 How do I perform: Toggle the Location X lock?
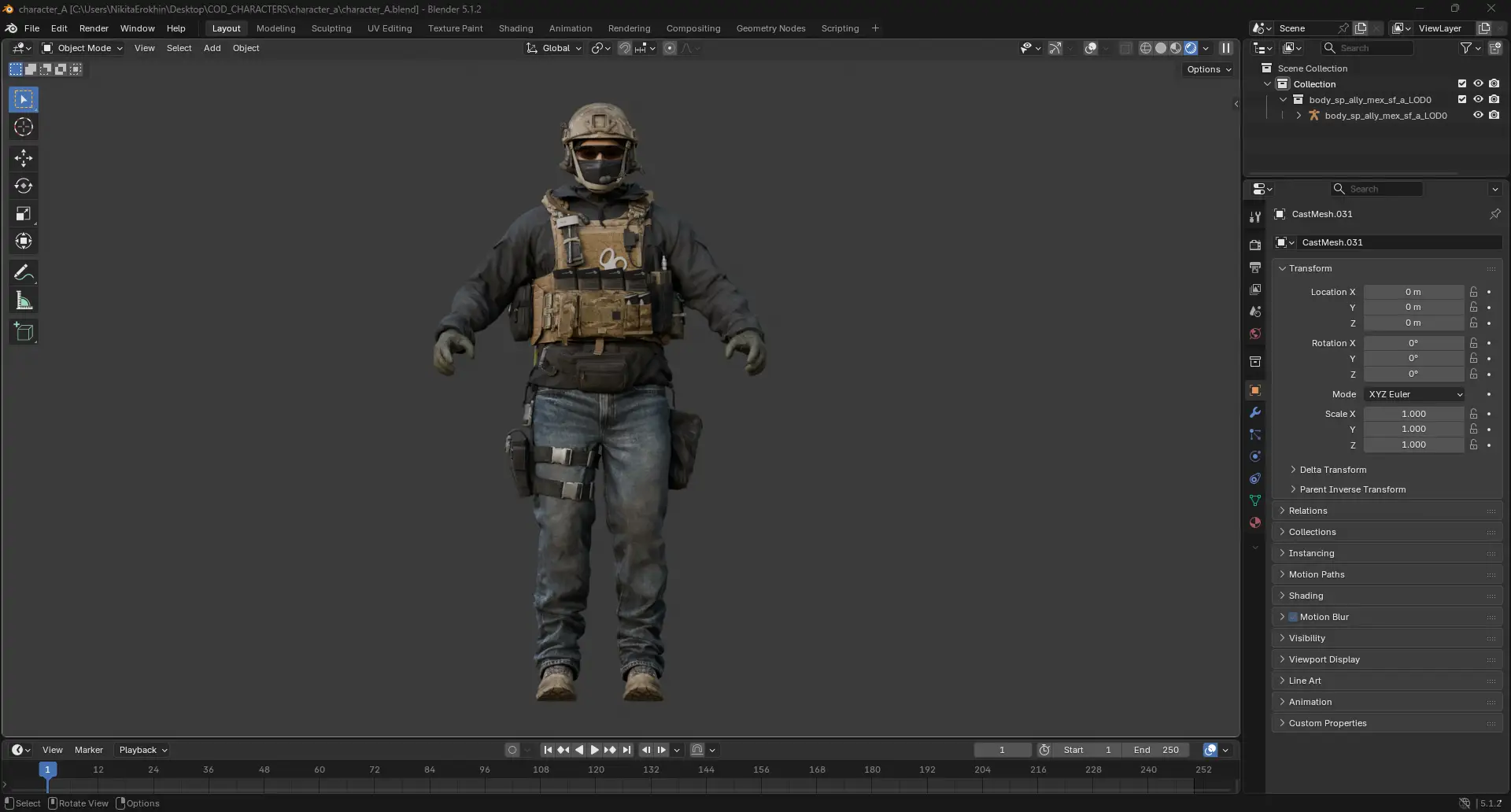pyautogui.click(x=1474, y=292)
